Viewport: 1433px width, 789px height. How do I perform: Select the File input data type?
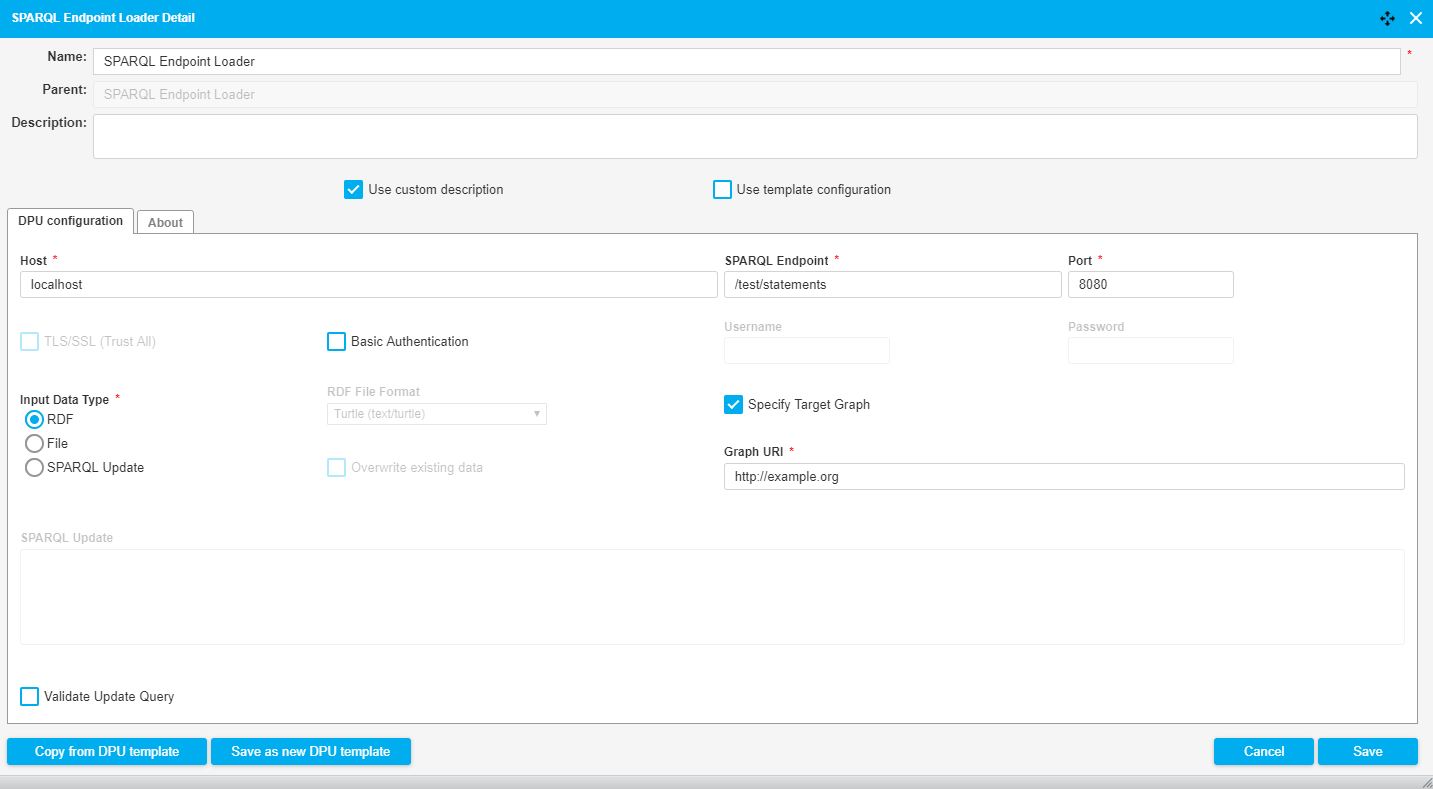click(35, 443)
